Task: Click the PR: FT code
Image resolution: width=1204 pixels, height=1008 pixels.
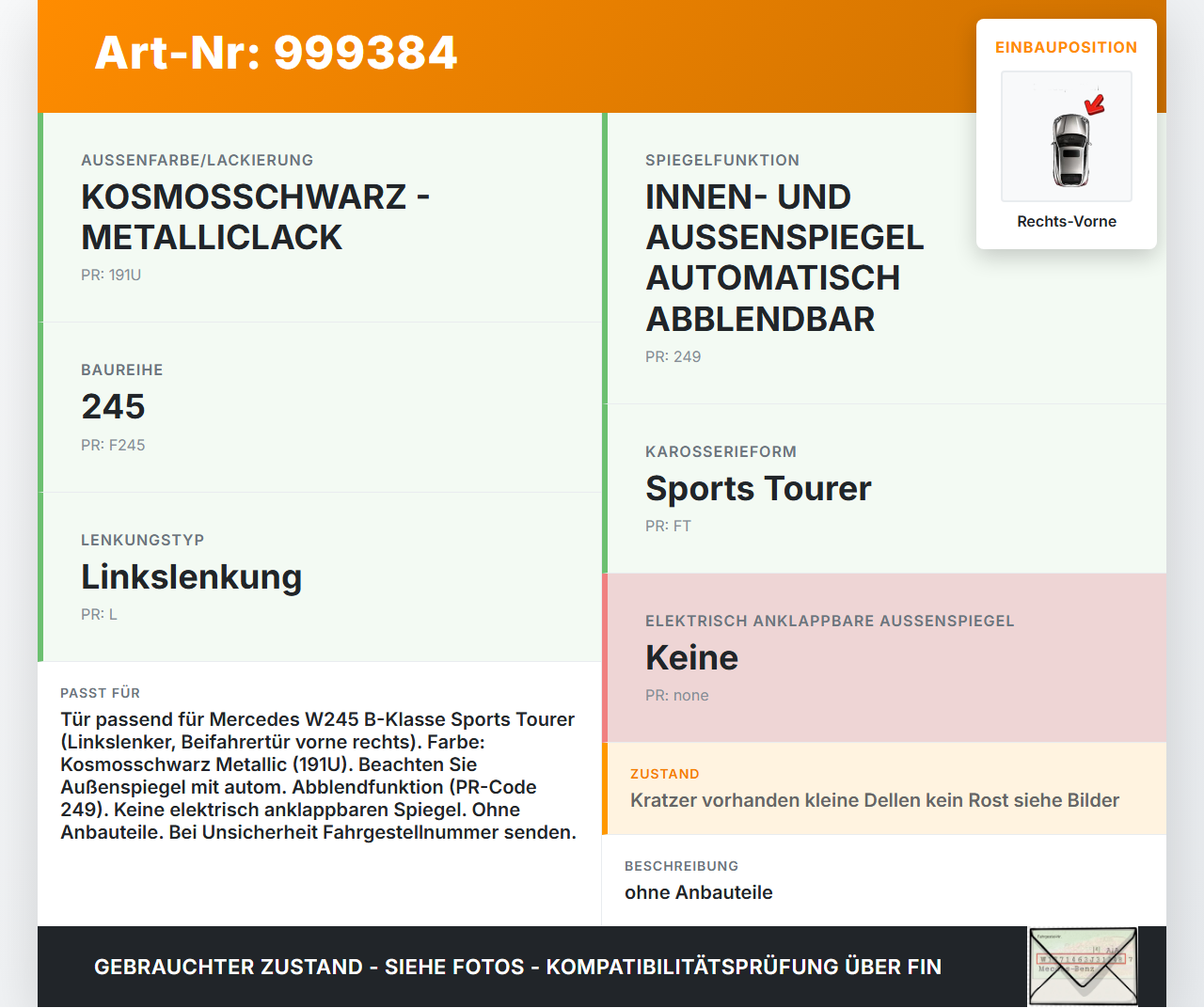Action: pos(668,526)
